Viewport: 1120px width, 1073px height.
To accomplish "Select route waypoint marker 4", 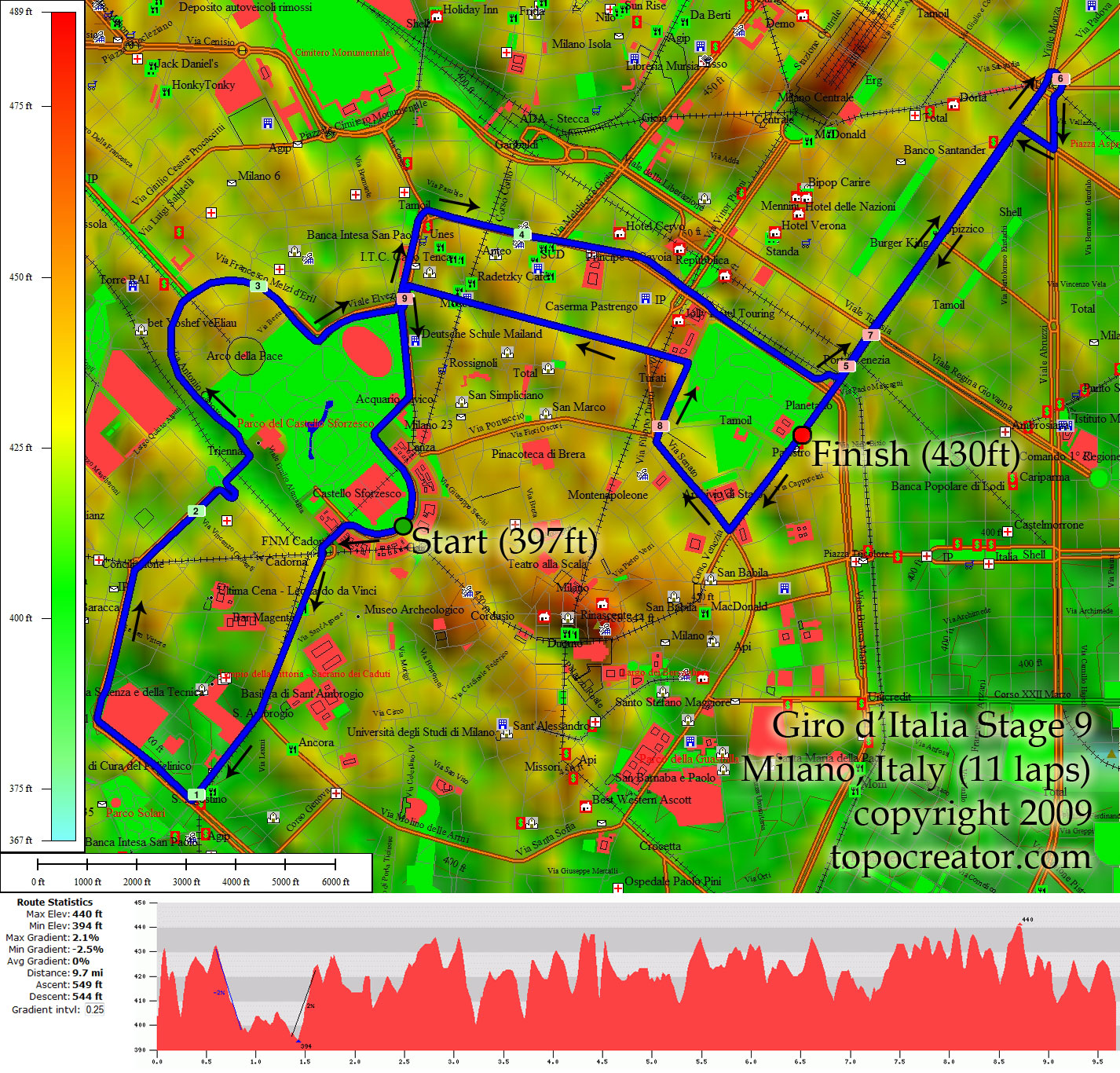I will coord(522,235).
